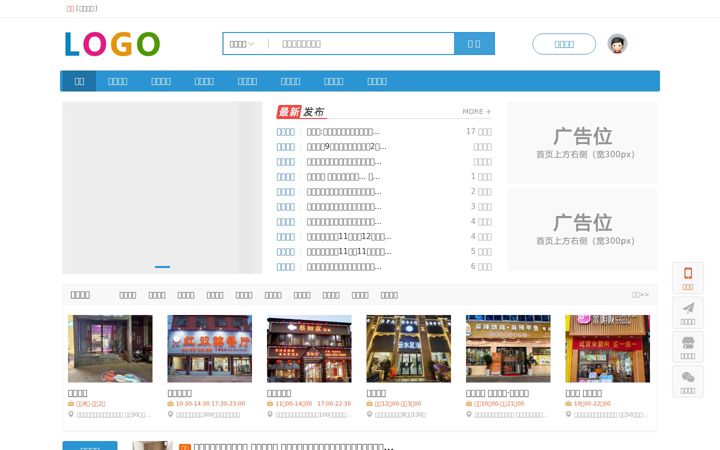Click the shop hours text 10:30-14:30 17:30-23:00
The height and width of the screenshot is (450, 720).
click(x=210, y=404)
